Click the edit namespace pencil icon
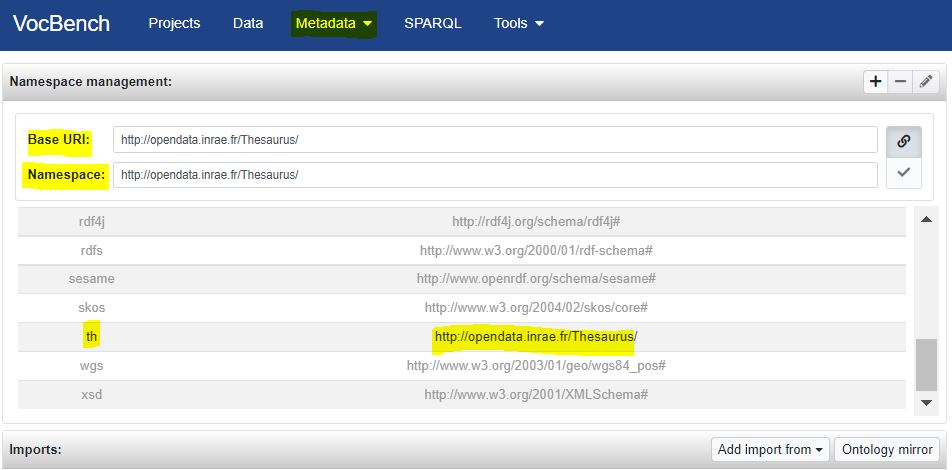 coord(926,82)
